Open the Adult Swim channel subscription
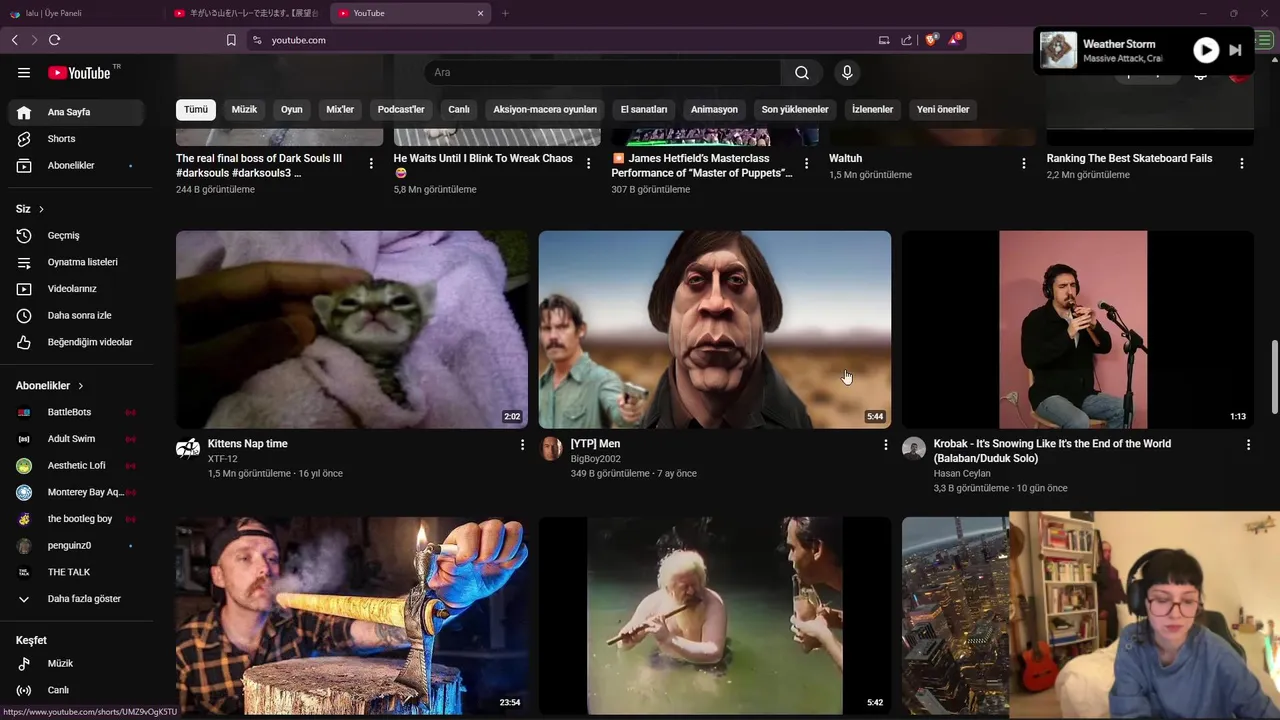This screenshot has height=720, width=1280. tap(75, 439)
